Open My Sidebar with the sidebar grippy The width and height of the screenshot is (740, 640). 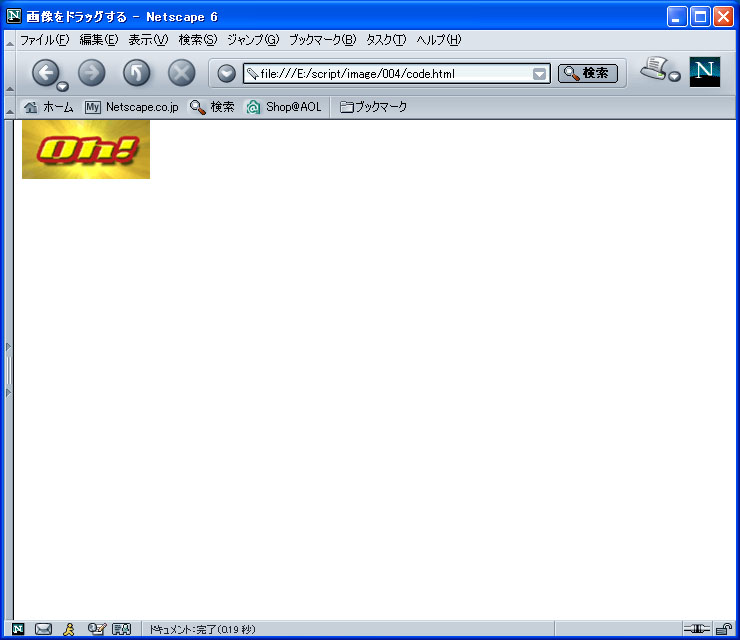click(8, 370)
